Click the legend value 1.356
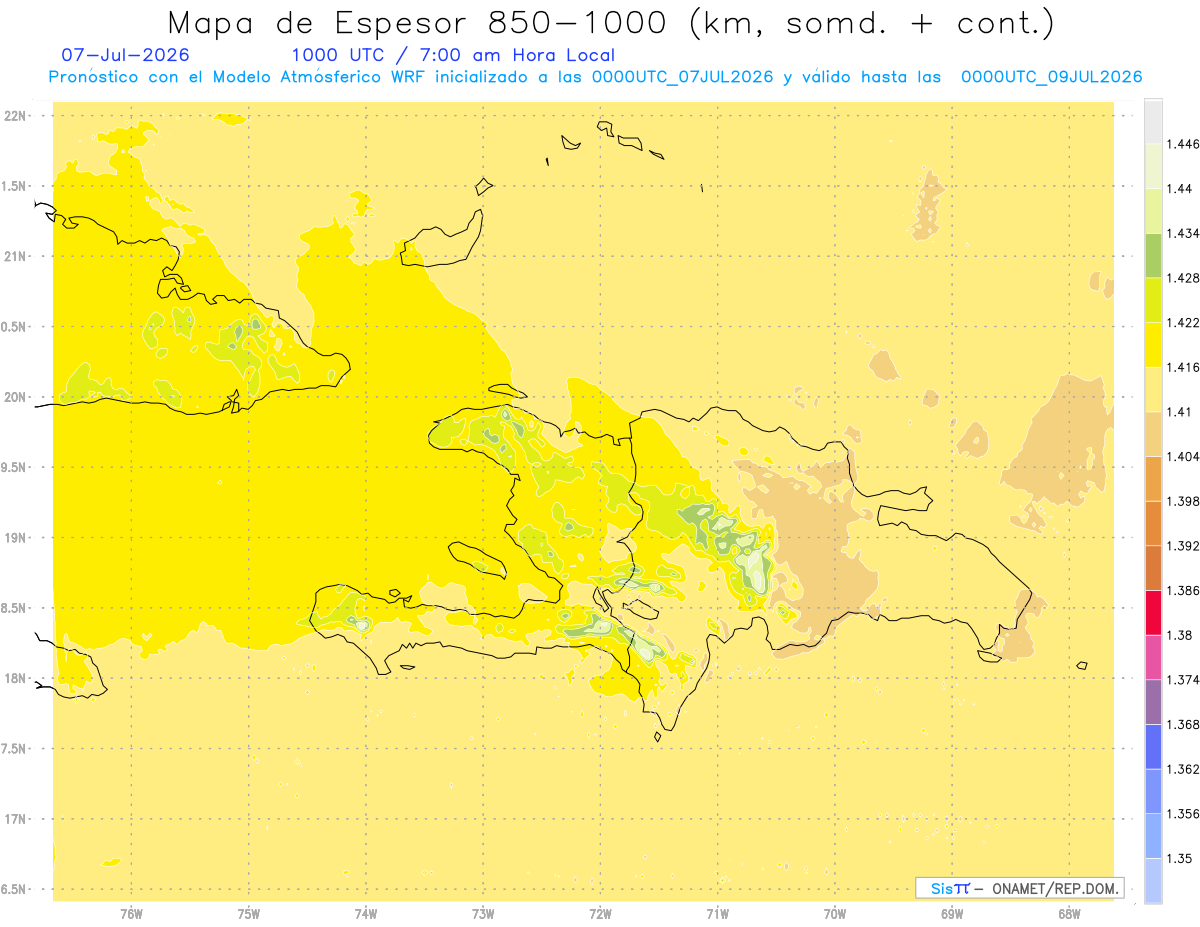The image size is (1200, 927). click(x=1183, y=814)
